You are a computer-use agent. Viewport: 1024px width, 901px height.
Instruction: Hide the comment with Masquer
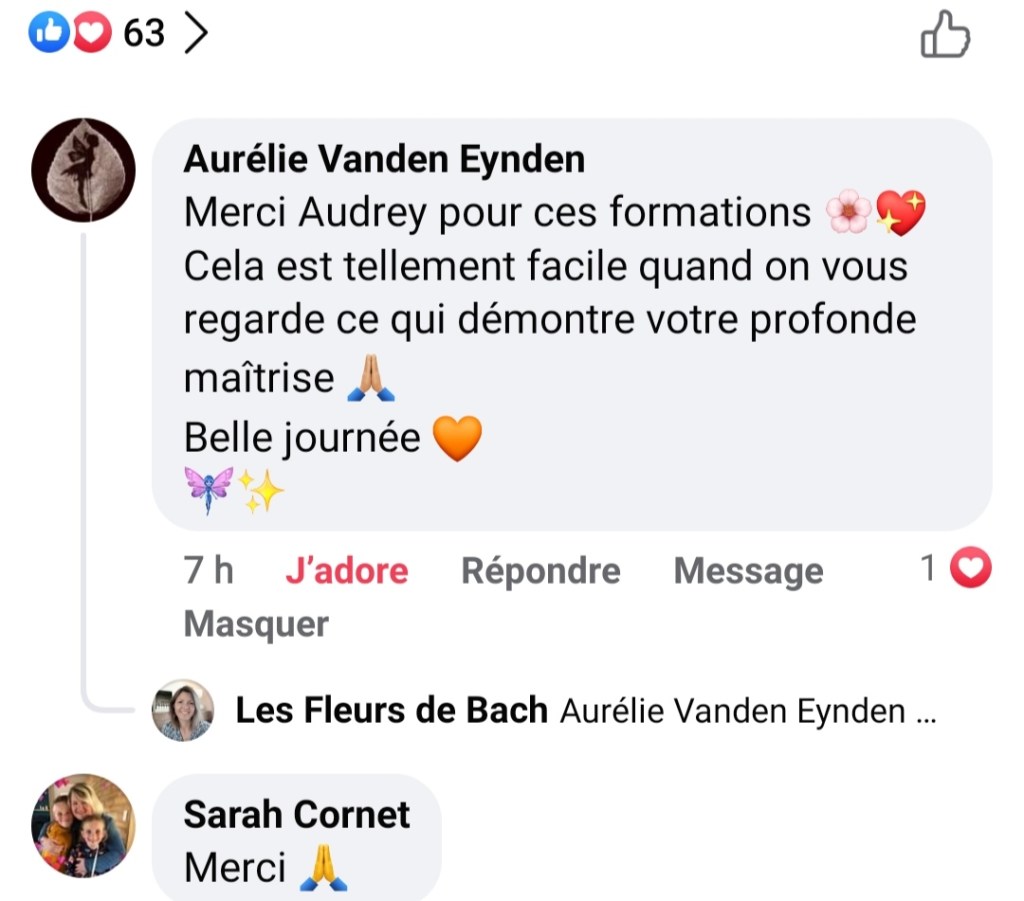[x=256, y=624]
